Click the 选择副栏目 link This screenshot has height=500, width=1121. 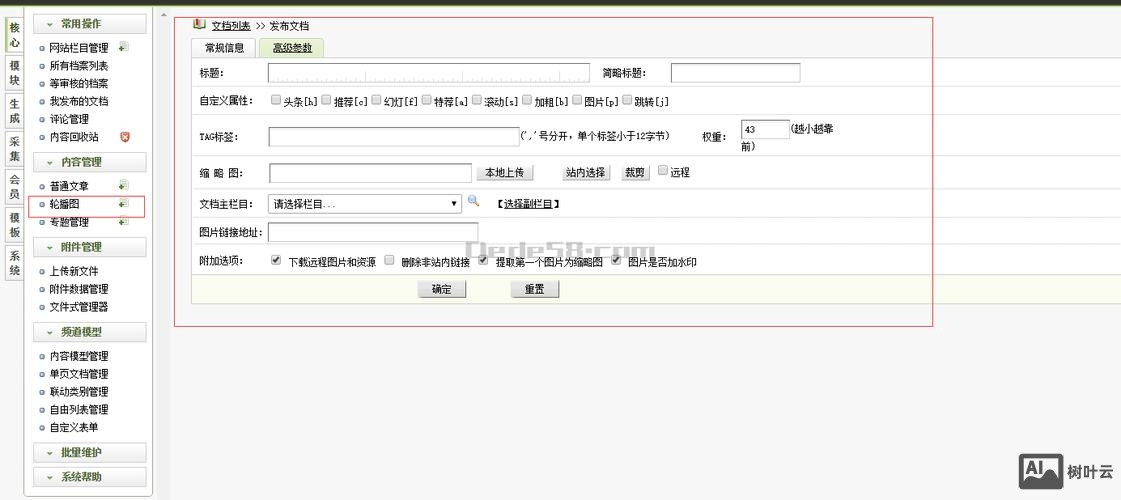[x=528, y=204]
